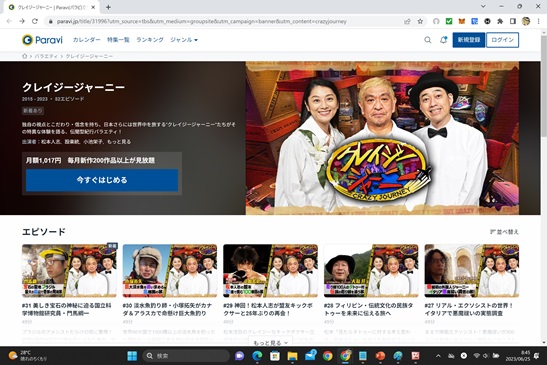
Task: Click the Windows taskbar search box
Action: click(x=186, y=356)
